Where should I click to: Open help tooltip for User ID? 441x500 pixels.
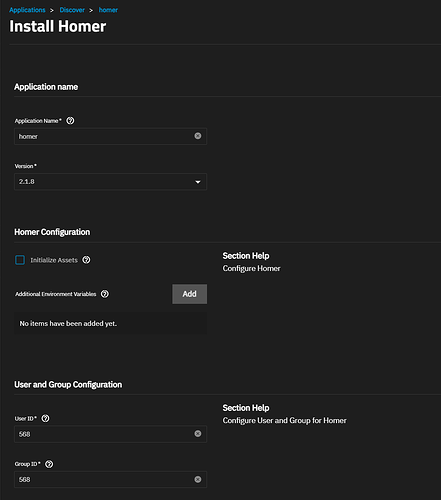tap(45, 418)
